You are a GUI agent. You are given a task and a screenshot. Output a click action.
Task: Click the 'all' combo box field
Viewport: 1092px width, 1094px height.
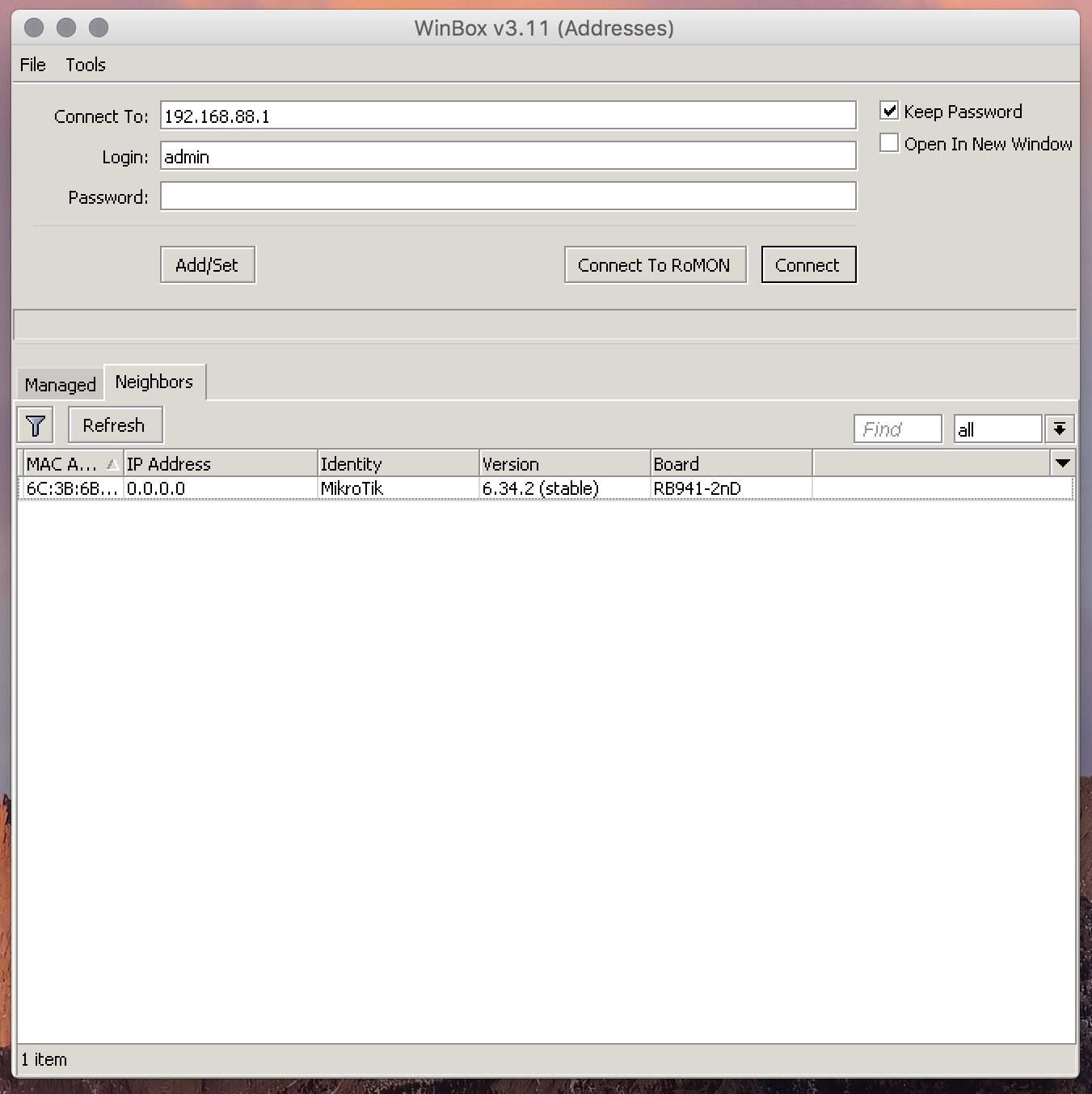pyautogui.click(x=997, y=429)
